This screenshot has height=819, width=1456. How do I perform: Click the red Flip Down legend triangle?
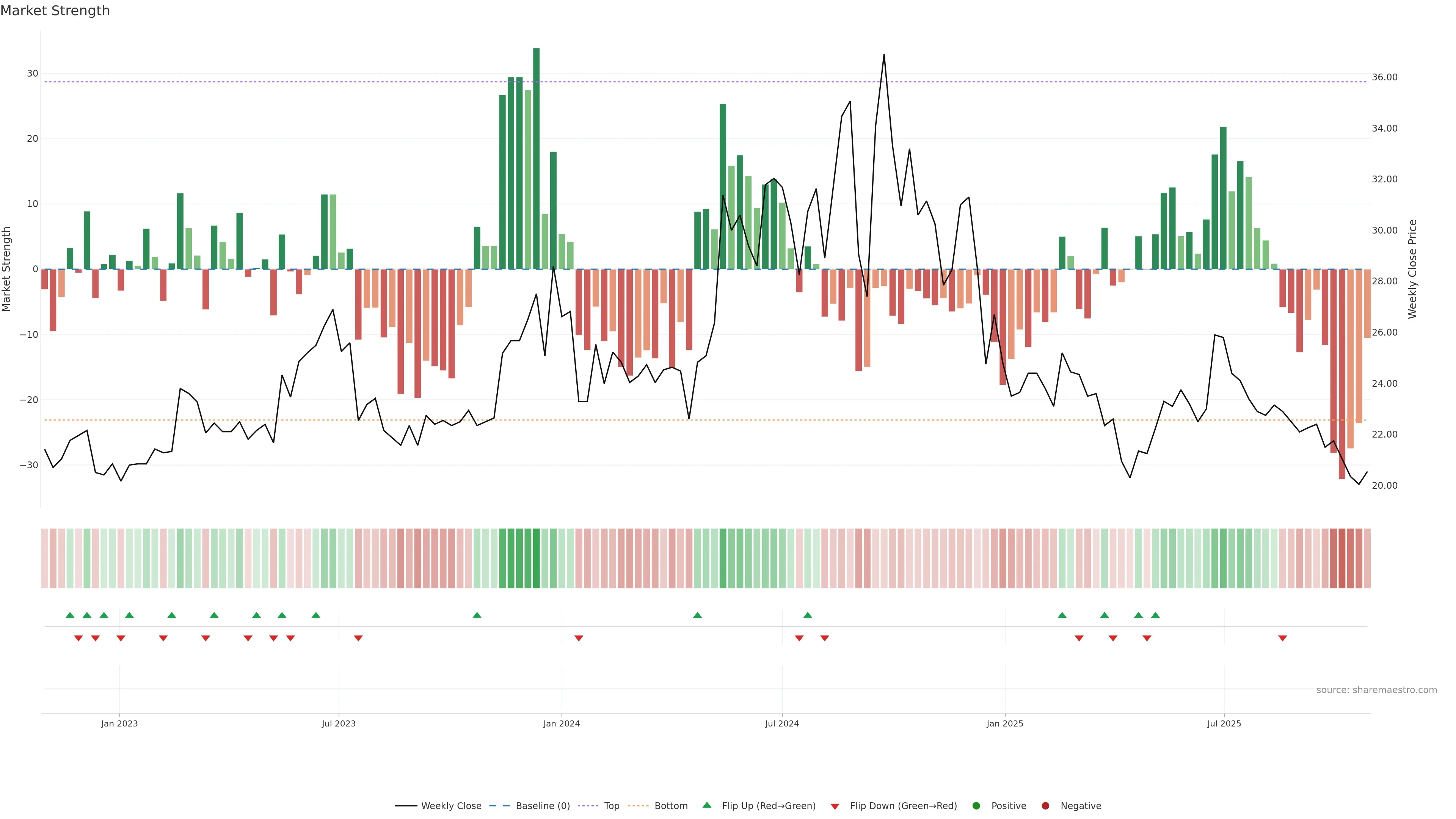(x=834, y=806)
